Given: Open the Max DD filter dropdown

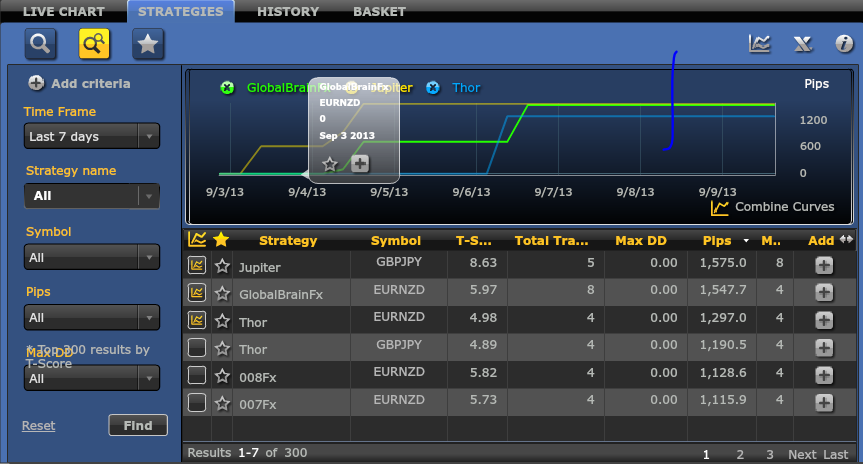Looking at the screenshot, I should pos(92,378).
